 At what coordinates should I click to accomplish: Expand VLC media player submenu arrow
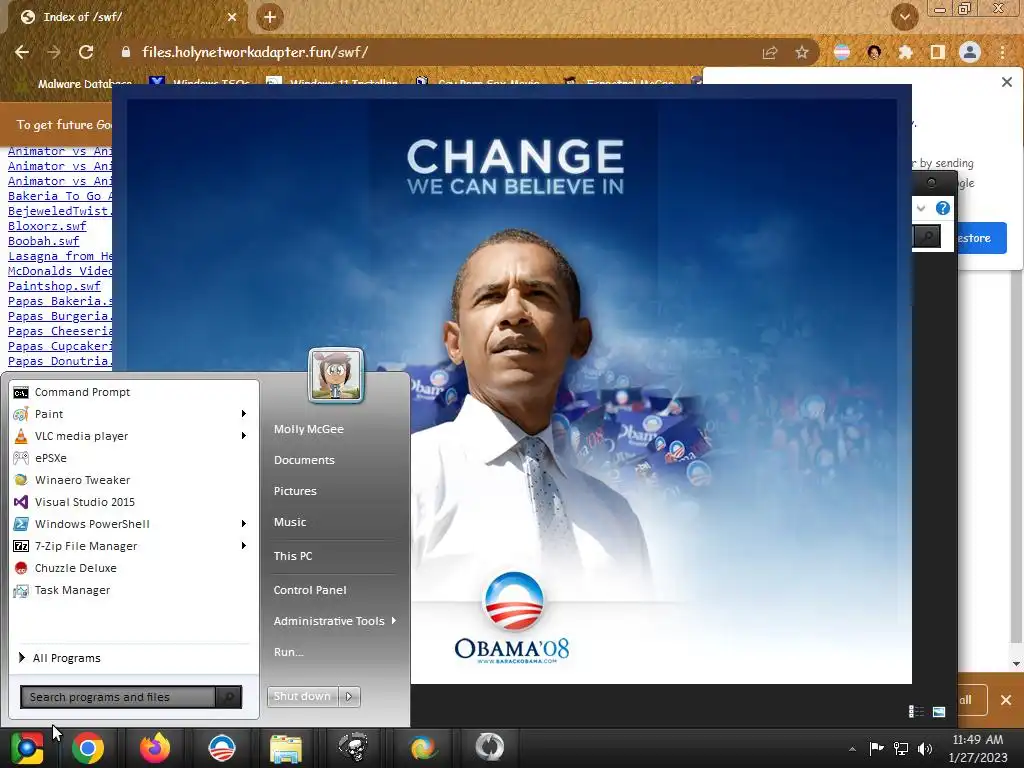(x=244, y=436)
